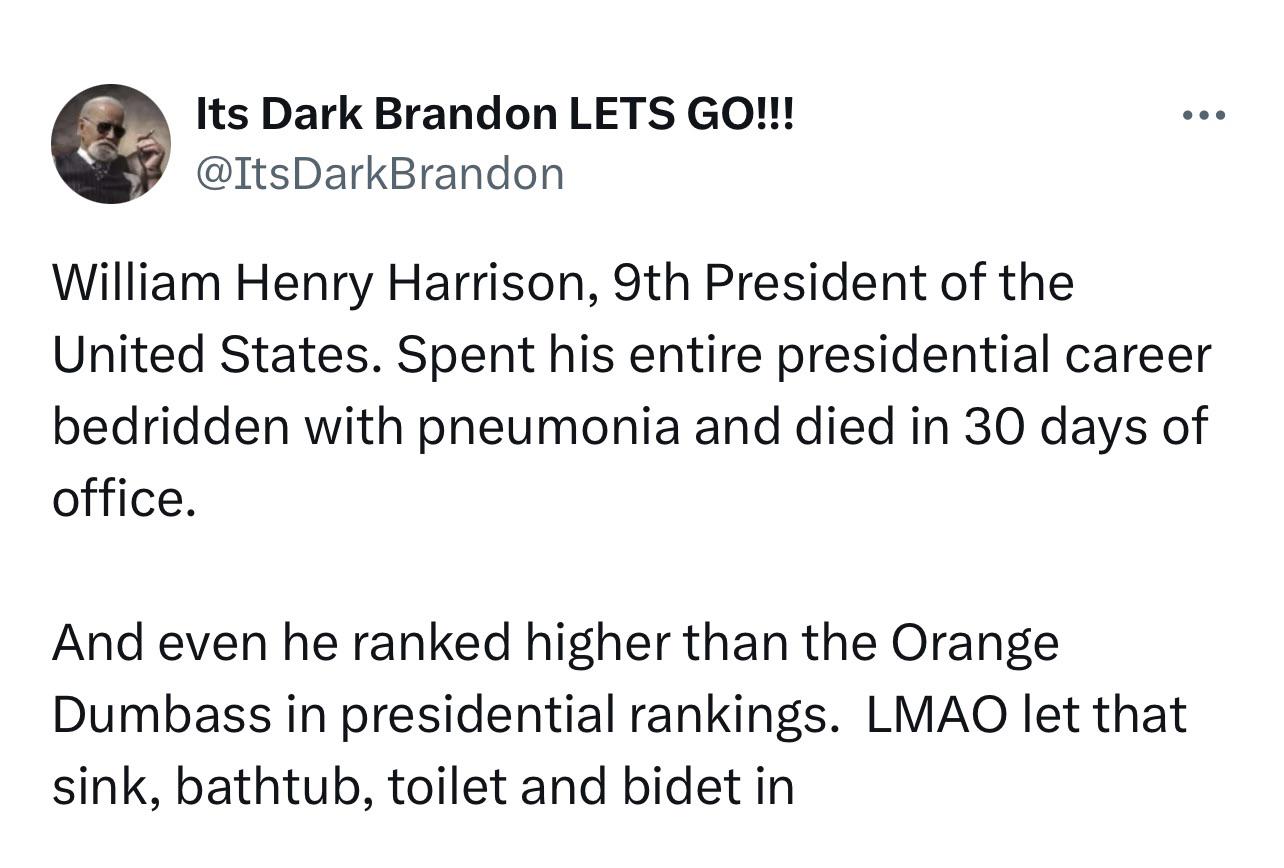
Task: Open the @ItsDarkBrandon handle
Action: [x=380, y=174]
